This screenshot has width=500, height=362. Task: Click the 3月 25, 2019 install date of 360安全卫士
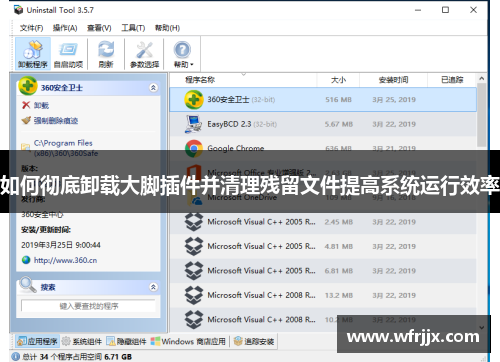click(394, 100)
